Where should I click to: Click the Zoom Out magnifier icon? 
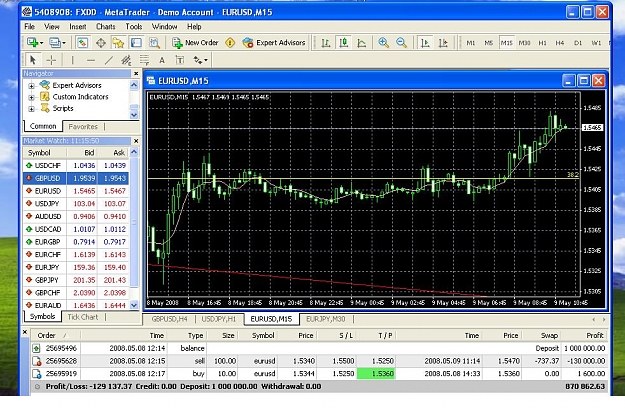[401, 43]
